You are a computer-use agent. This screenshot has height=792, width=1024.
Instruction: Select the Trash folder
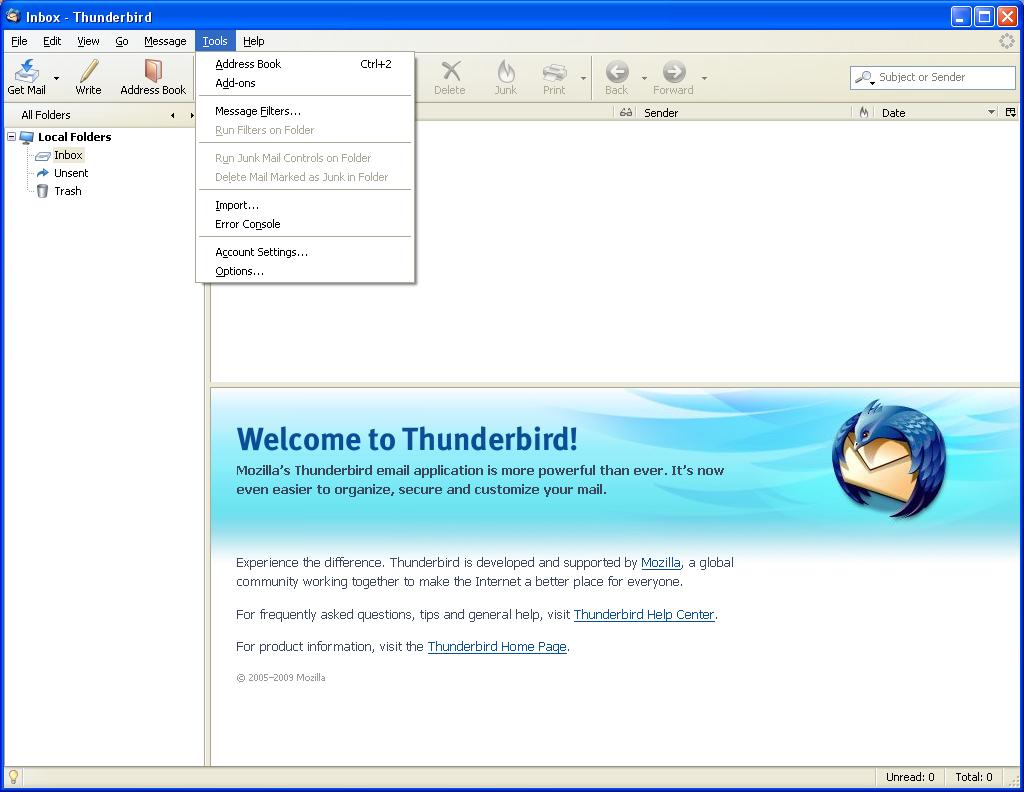point(67,191)
